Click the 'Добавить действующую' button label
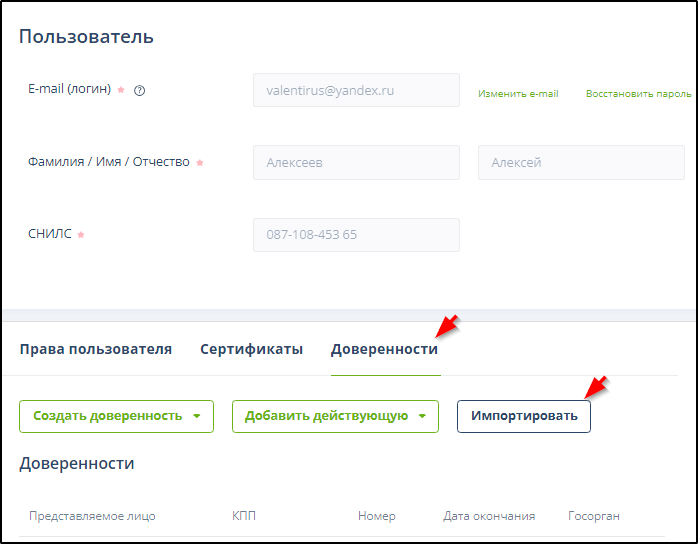Viewport: 698px width, 544px height. pyautogui.click(x=326, y=416)
